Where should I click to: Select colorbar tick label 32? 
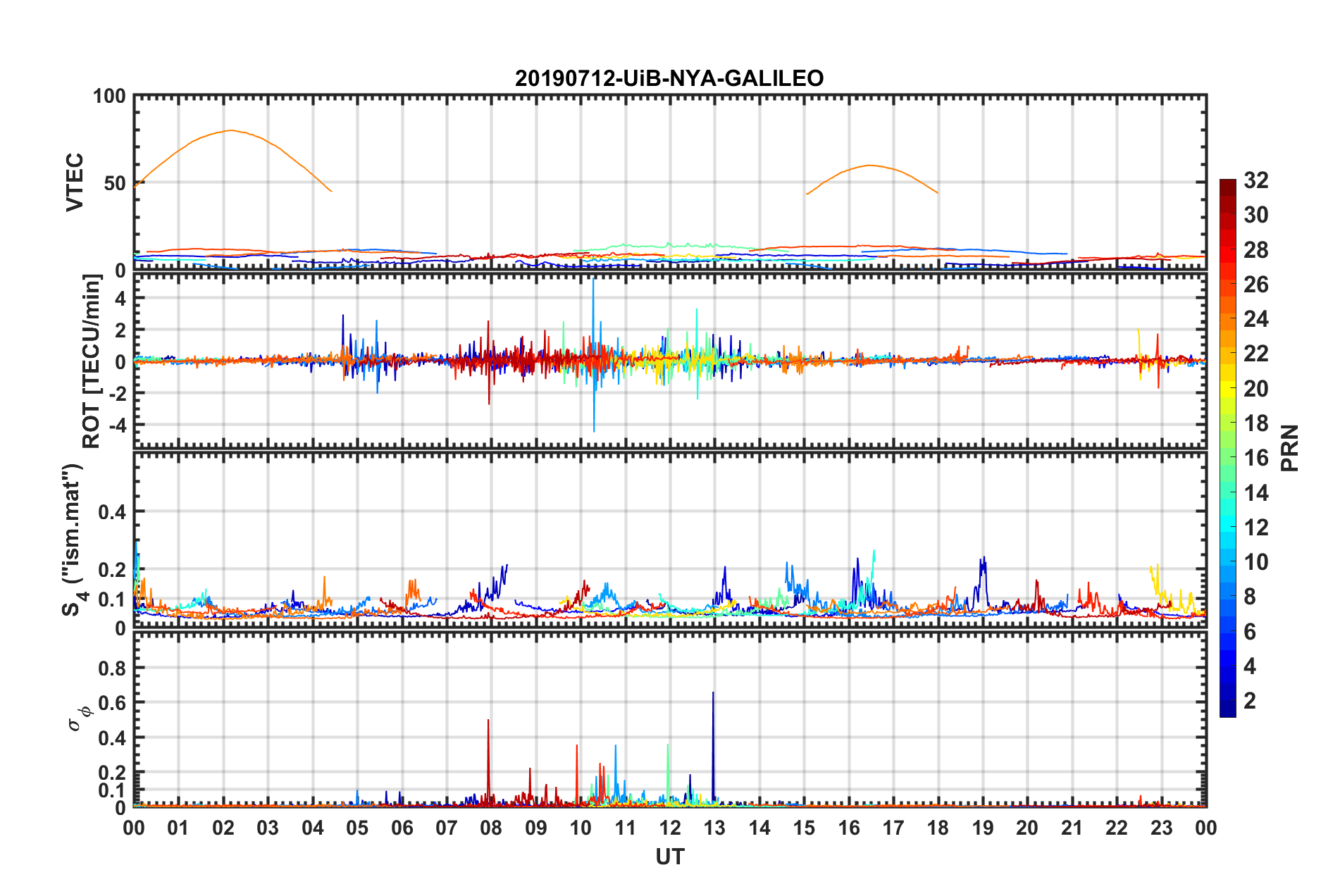[x=1256, y=180]
